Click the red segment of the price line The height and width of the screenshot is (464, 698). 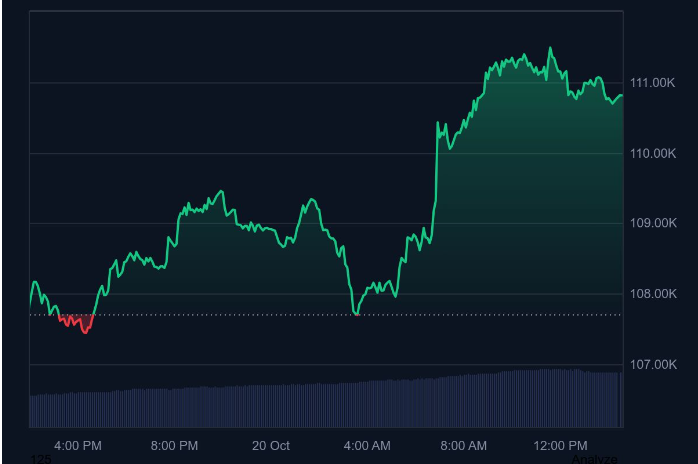click(76, 322)
